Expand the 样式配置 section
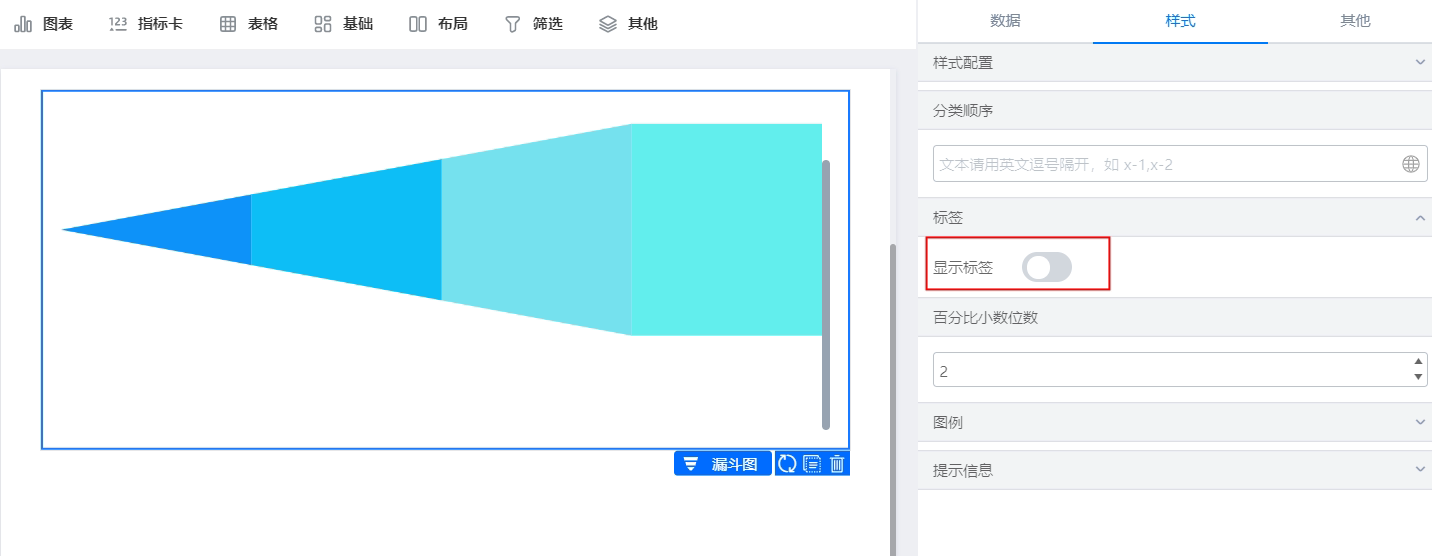Screen dimensions: 1432x556 click(1175, 63)
